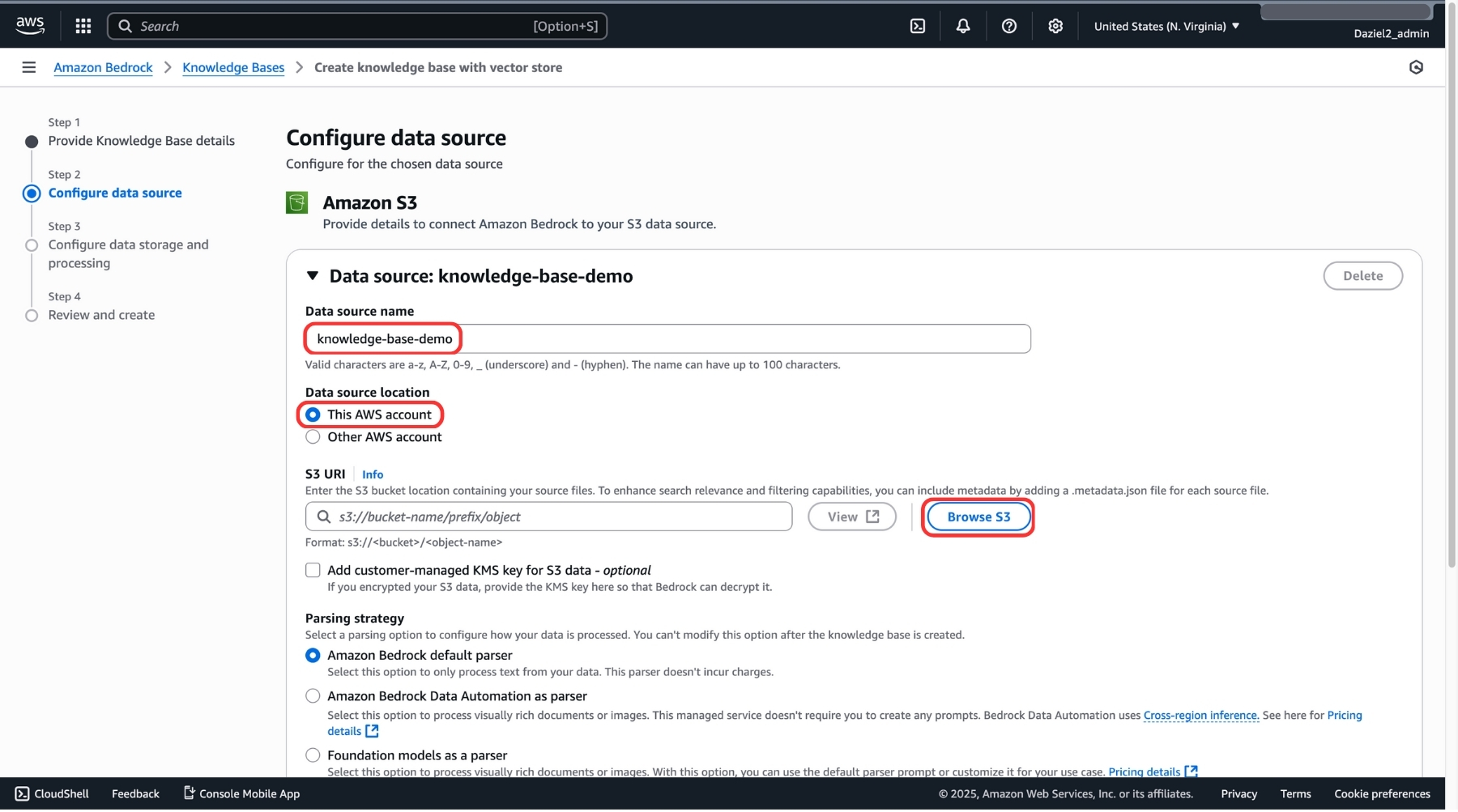Select the Other AWS account radio button
The image size is (1458, 812).
point(313,437)
